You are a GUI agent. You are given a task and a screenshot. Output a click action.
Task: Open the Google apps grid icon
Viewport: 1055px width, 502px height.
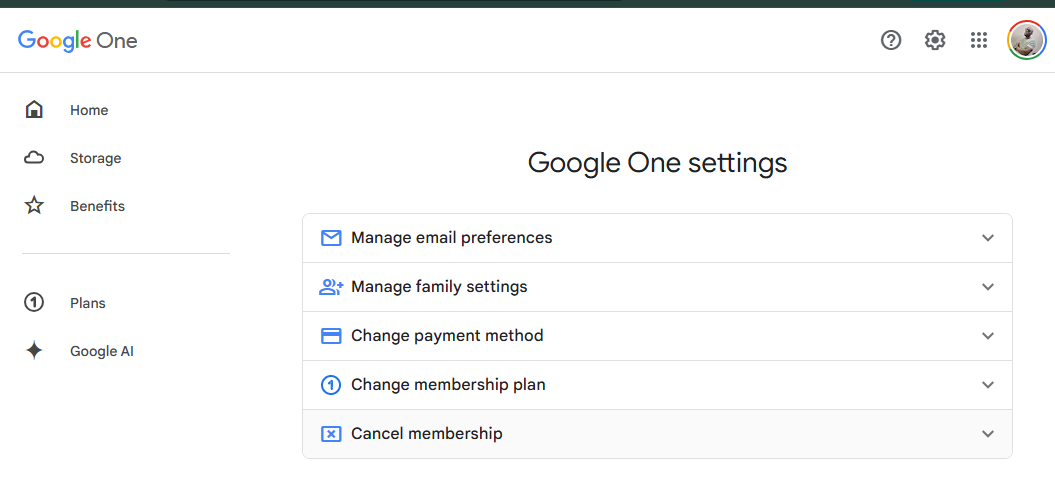[979, 40]
